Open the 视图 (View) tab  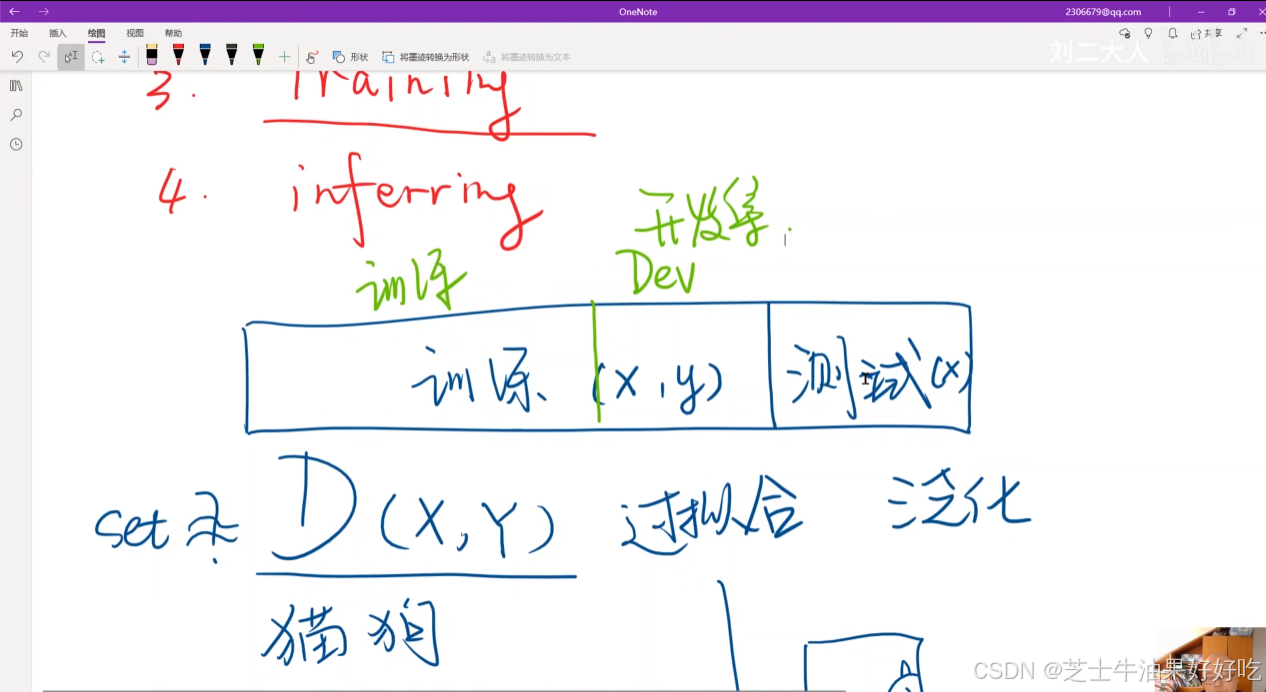[134, 32]
